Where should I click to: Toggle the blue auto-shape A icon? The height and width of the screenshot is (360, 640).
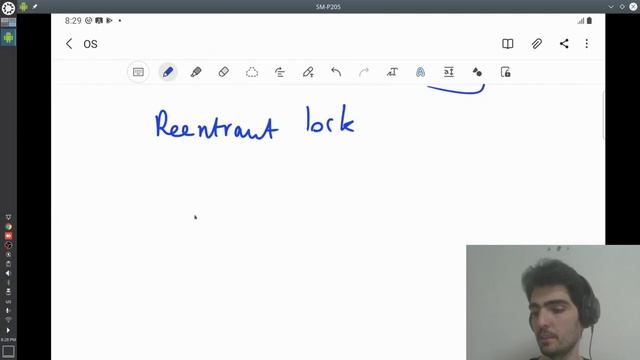[x=420, y=72]
